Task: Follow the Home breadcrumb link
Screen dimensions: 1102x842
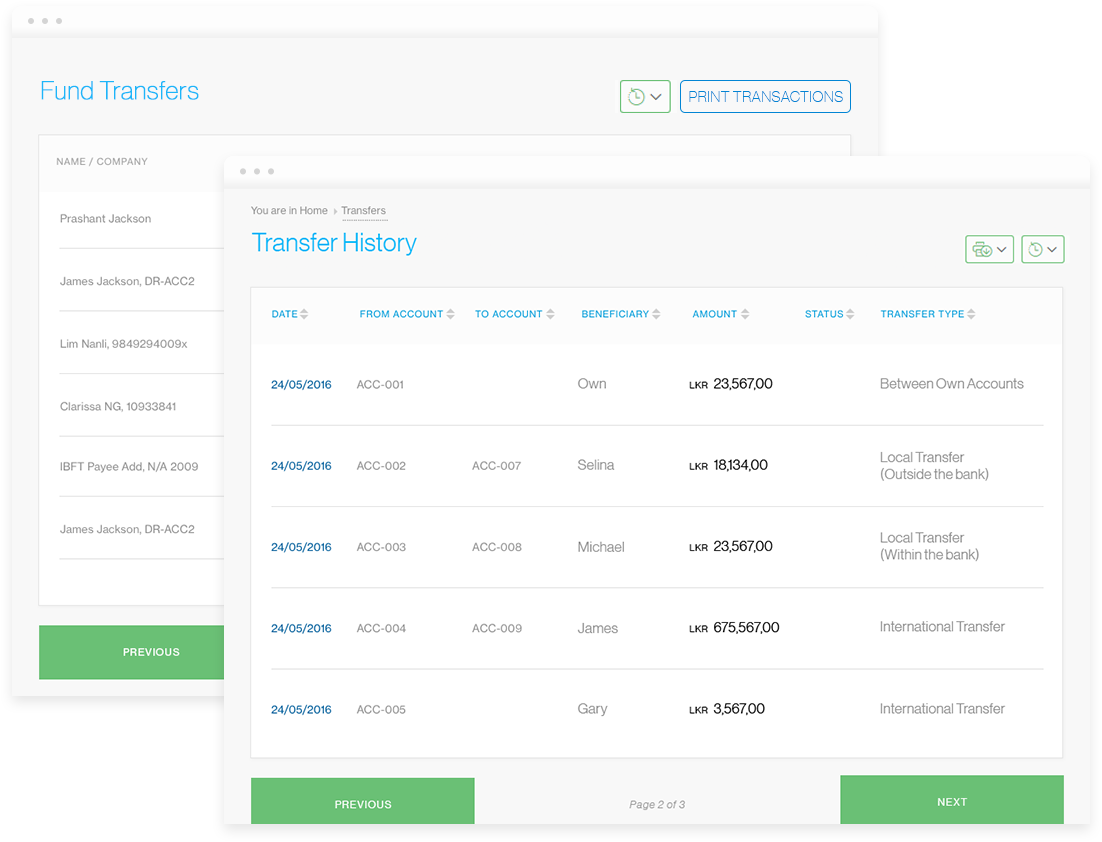Action: [313, 210]
